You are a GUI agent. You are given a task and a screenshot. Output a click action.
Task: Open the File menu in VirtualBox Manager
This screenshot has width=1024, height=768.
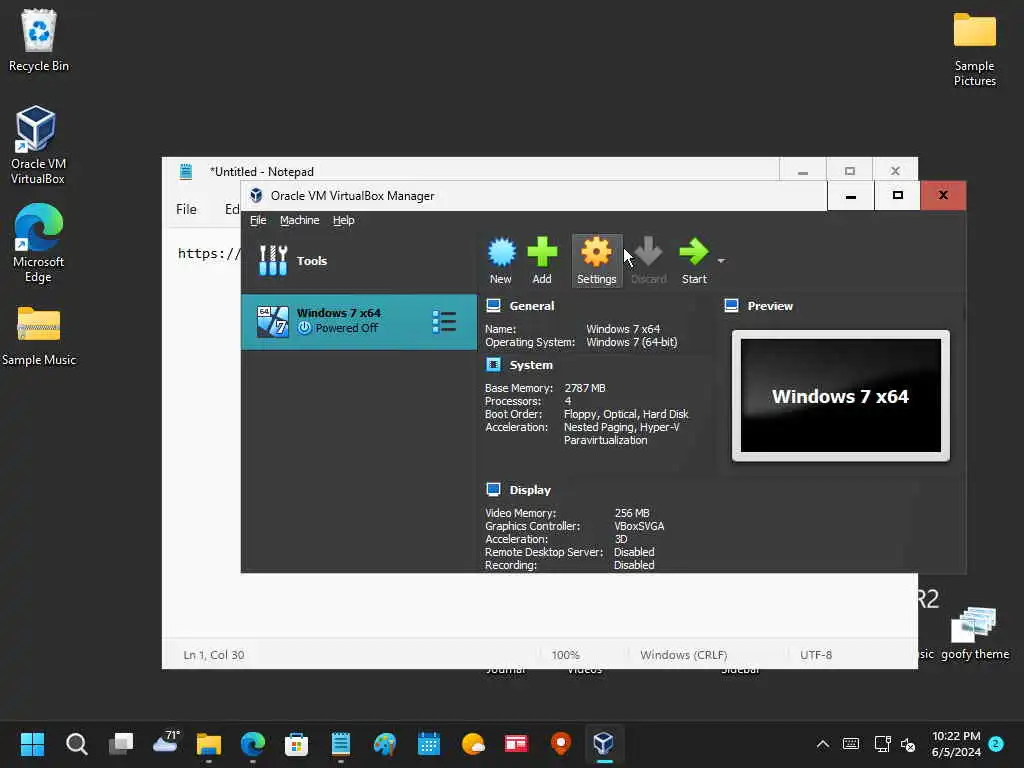pyautogui.click(x=258, y=220)
